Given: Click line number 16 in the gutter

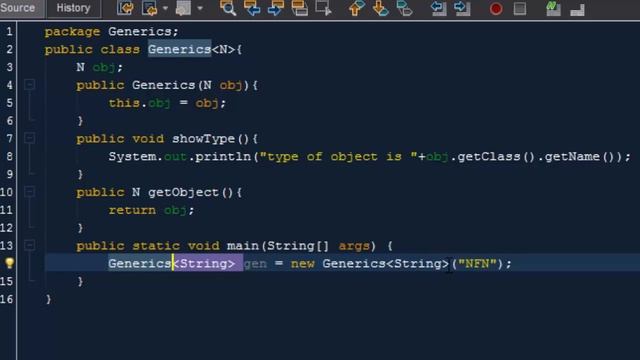Looking at the screenshot, I should (7, 299).
